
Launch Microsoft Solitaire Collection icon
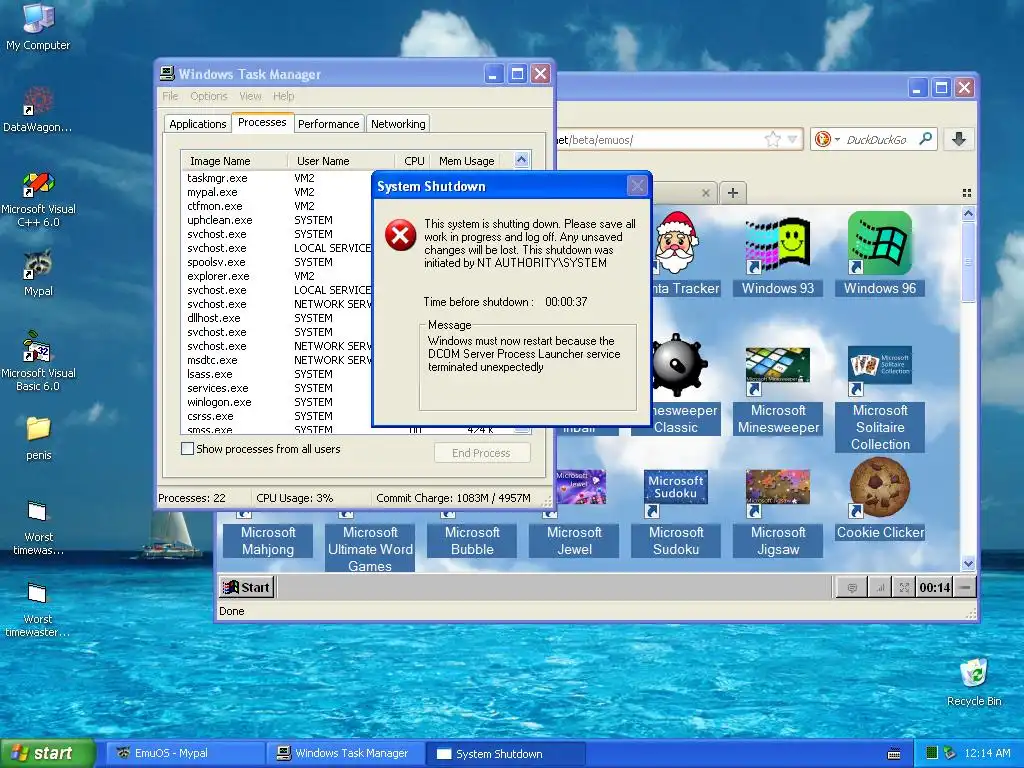tap(880, 398)
